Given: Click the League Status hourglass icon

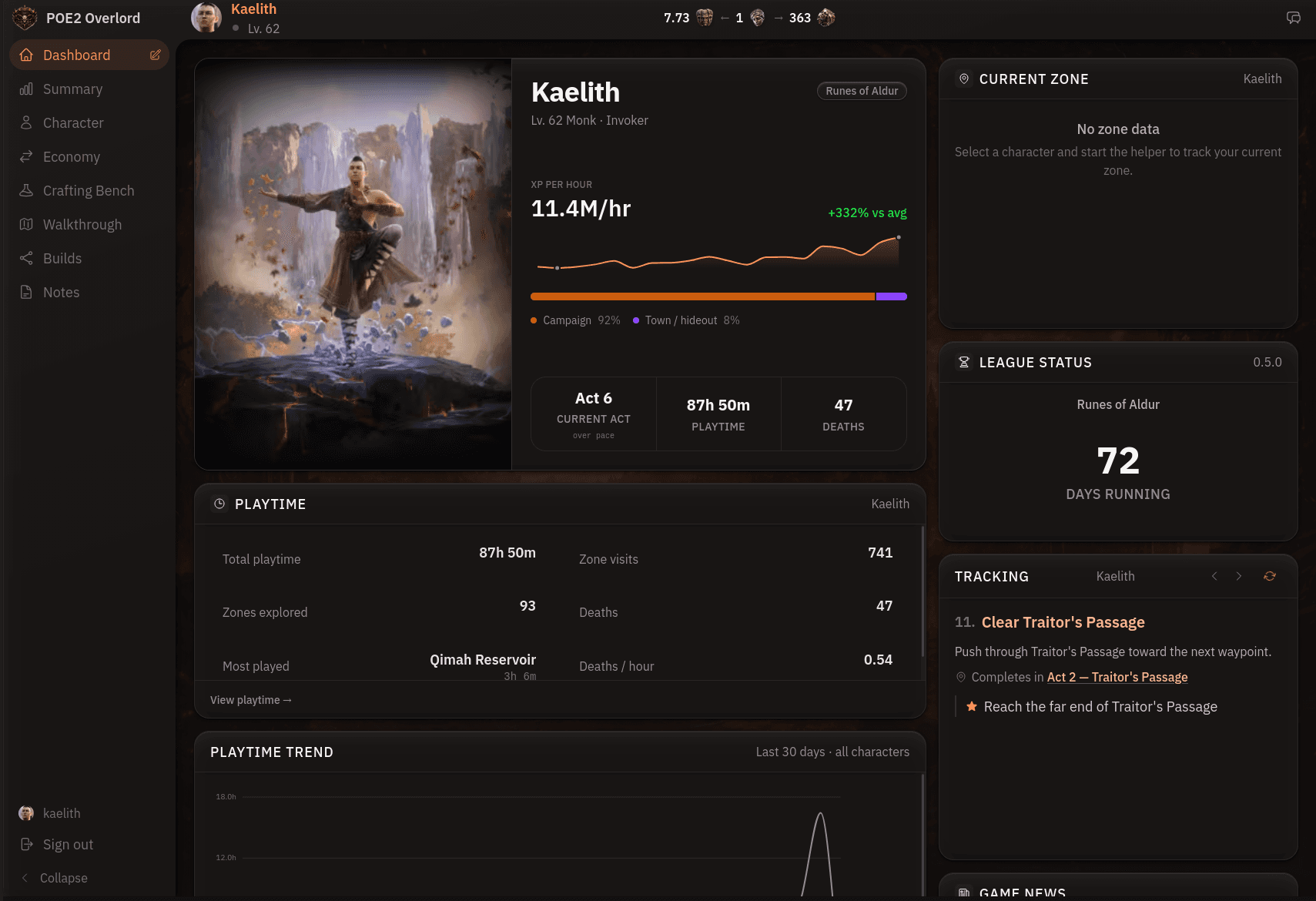Looking at the screenshot, I should pos(963,362).
